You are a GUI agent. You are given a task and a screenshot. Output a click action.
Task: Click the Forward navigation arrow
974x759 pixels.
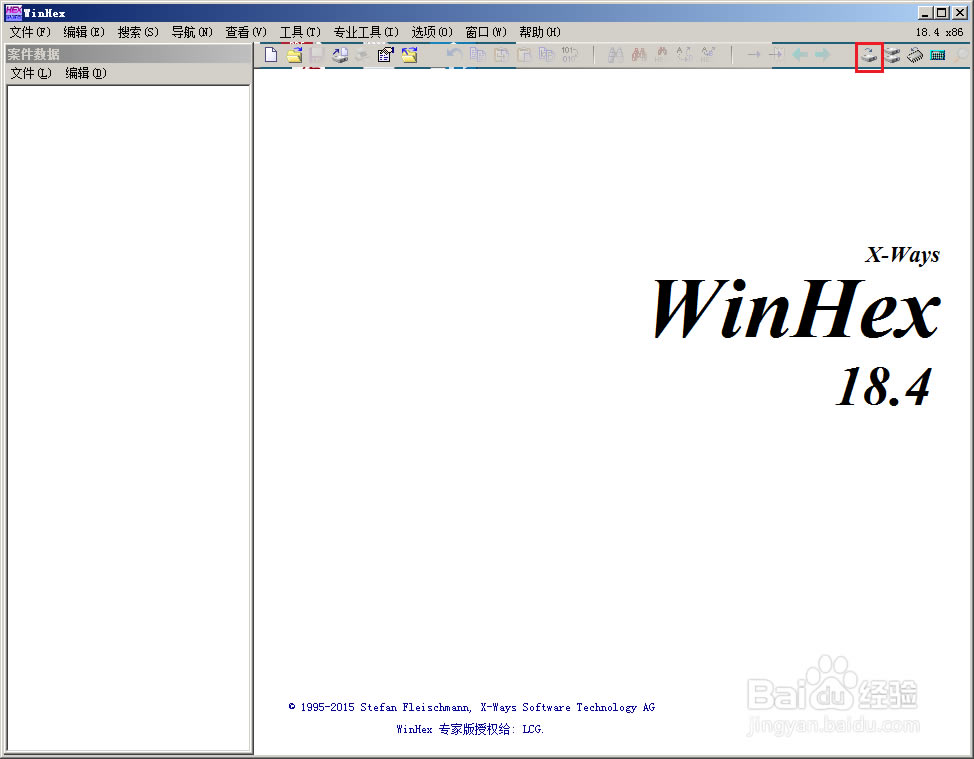click(822, 55)
